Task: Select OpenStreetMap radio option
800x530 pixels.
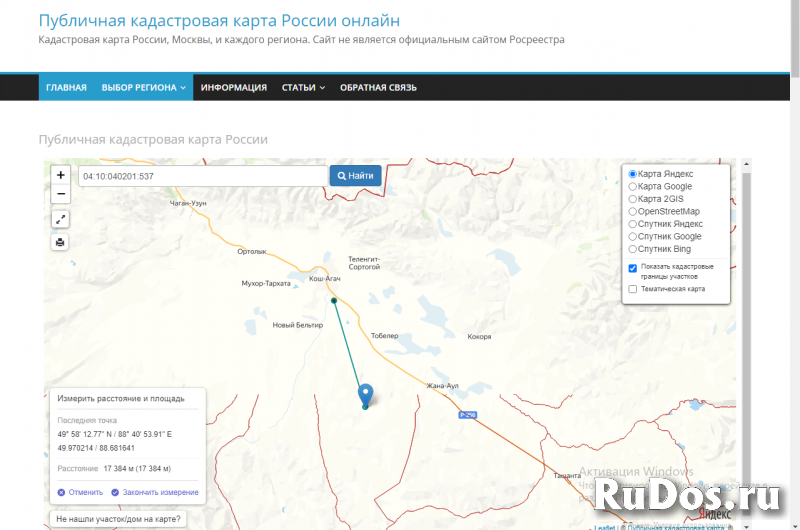Action: (x=633, y=212)
